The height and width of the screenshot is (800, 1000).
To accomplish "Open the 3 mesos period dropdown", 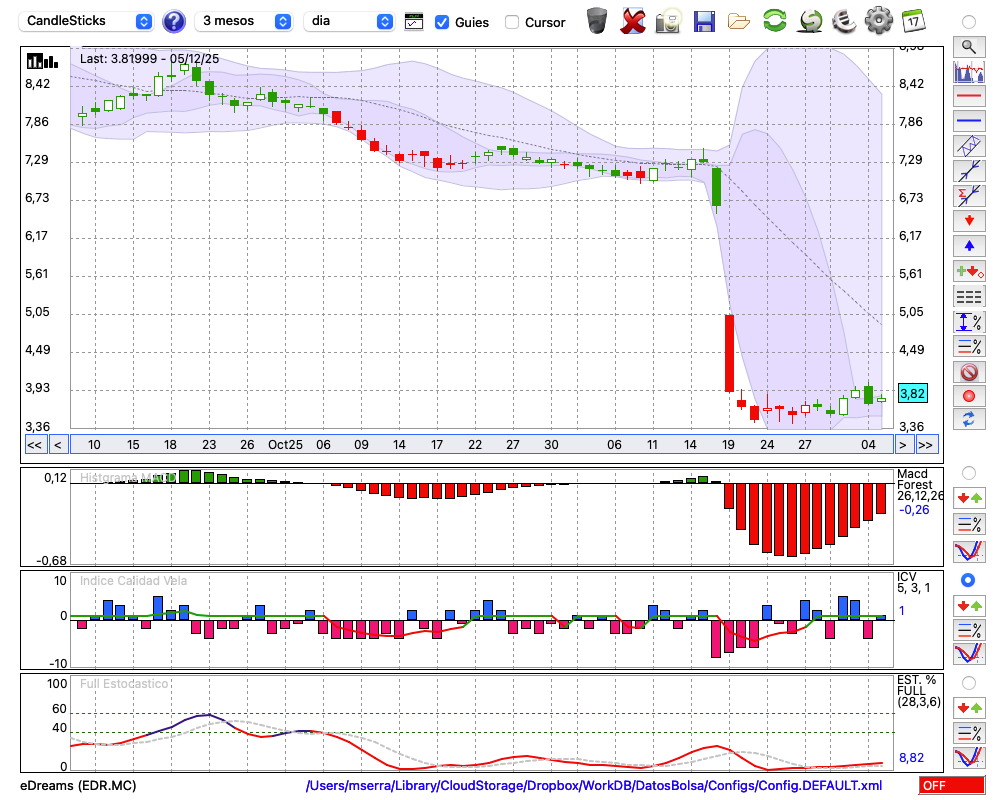I will pyautogui.click(x=244, y=21).
